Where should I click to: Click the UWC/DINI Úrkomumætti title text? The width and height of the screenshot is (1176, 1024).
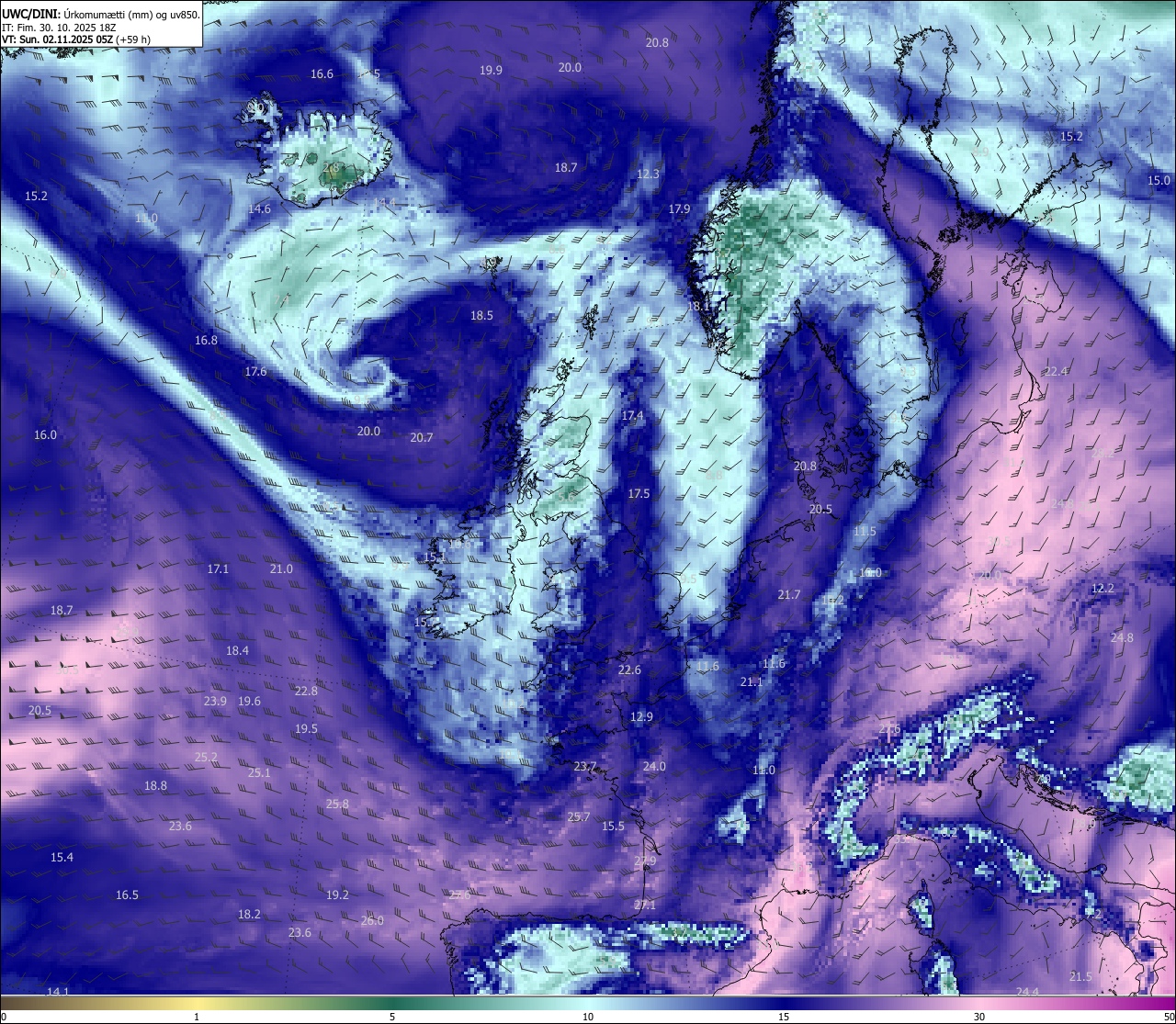click(100, 15)
